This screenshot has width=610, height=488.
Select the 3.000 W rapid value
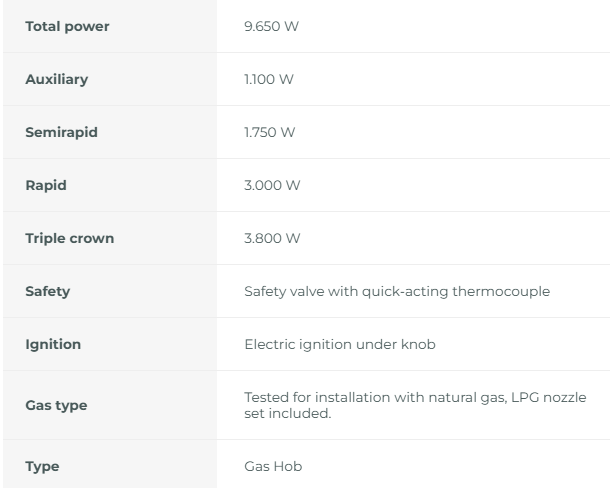point(272,185)
